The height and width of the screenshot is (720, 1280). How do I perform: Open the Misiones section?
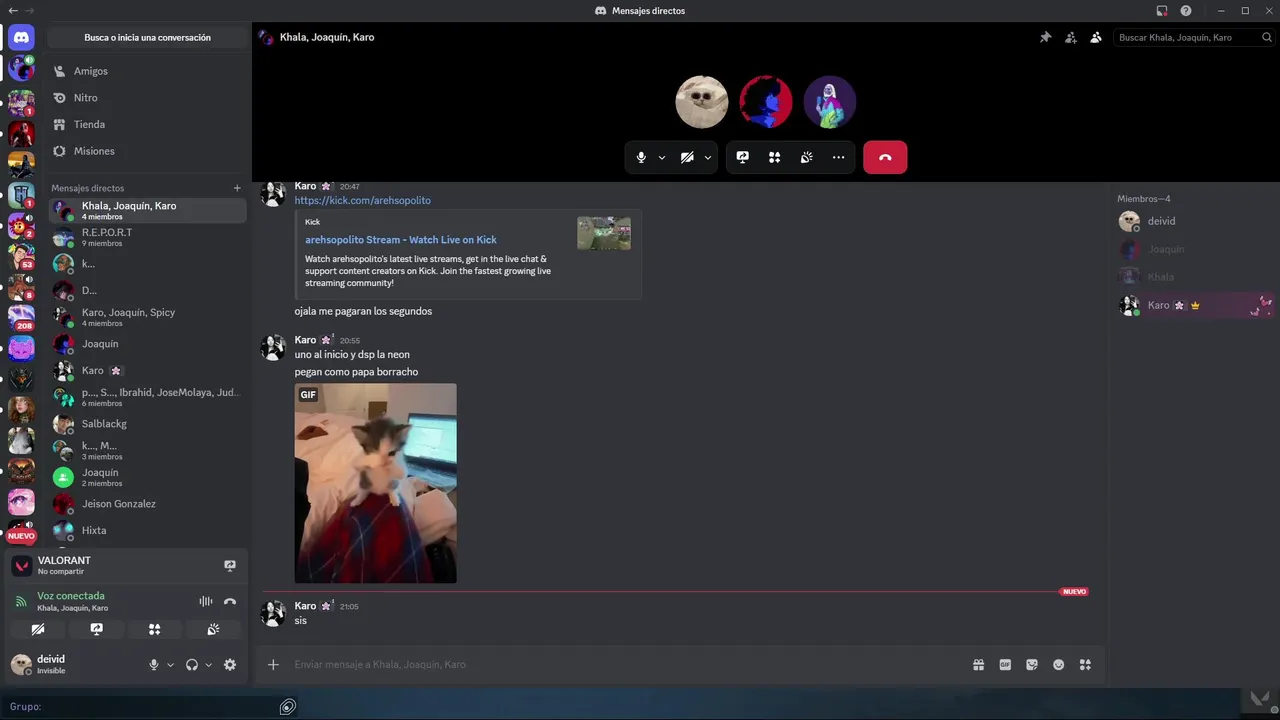point(147,151)
